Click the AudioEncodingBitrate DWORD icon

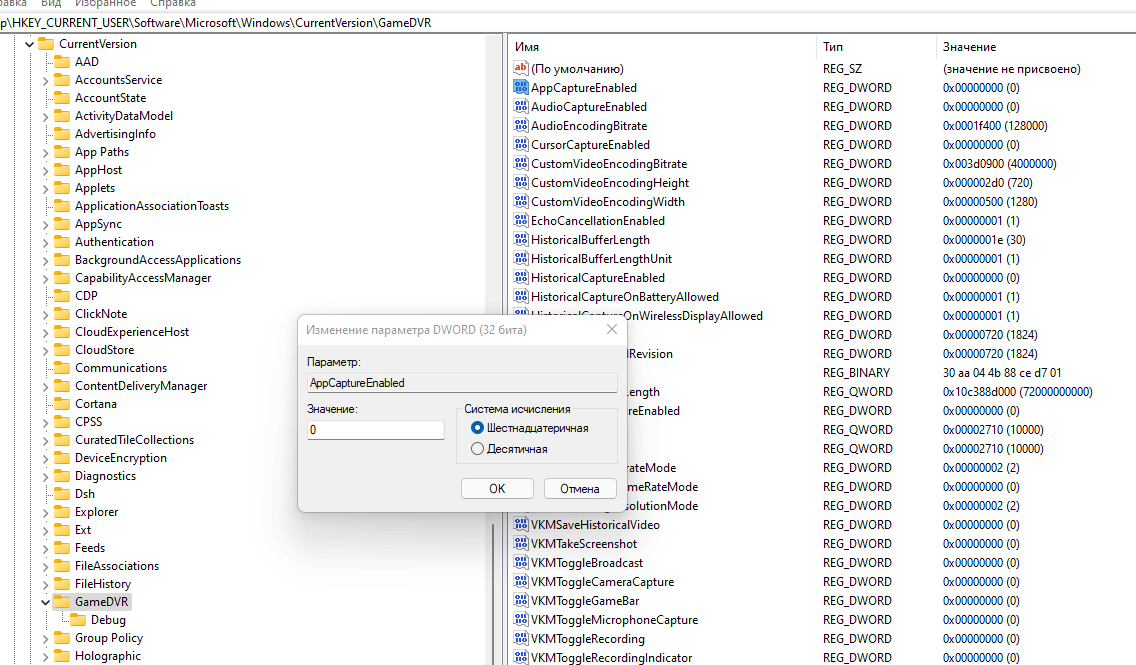tap(520, 125)
